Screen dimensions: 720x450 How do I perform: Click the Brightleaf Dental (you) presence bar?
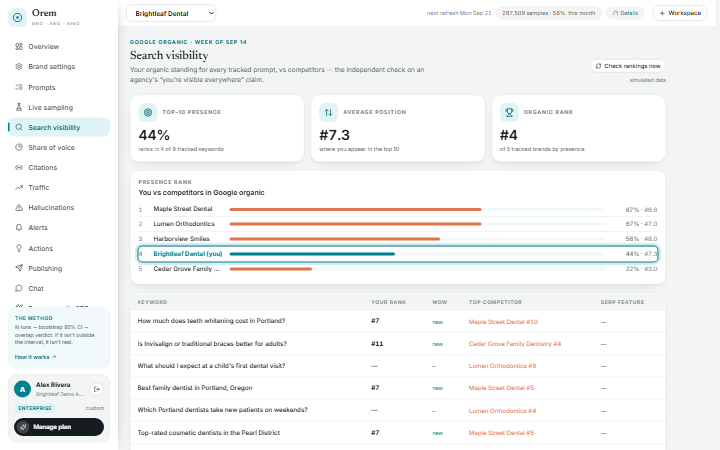pyautogui.click(x=312, y=254)
